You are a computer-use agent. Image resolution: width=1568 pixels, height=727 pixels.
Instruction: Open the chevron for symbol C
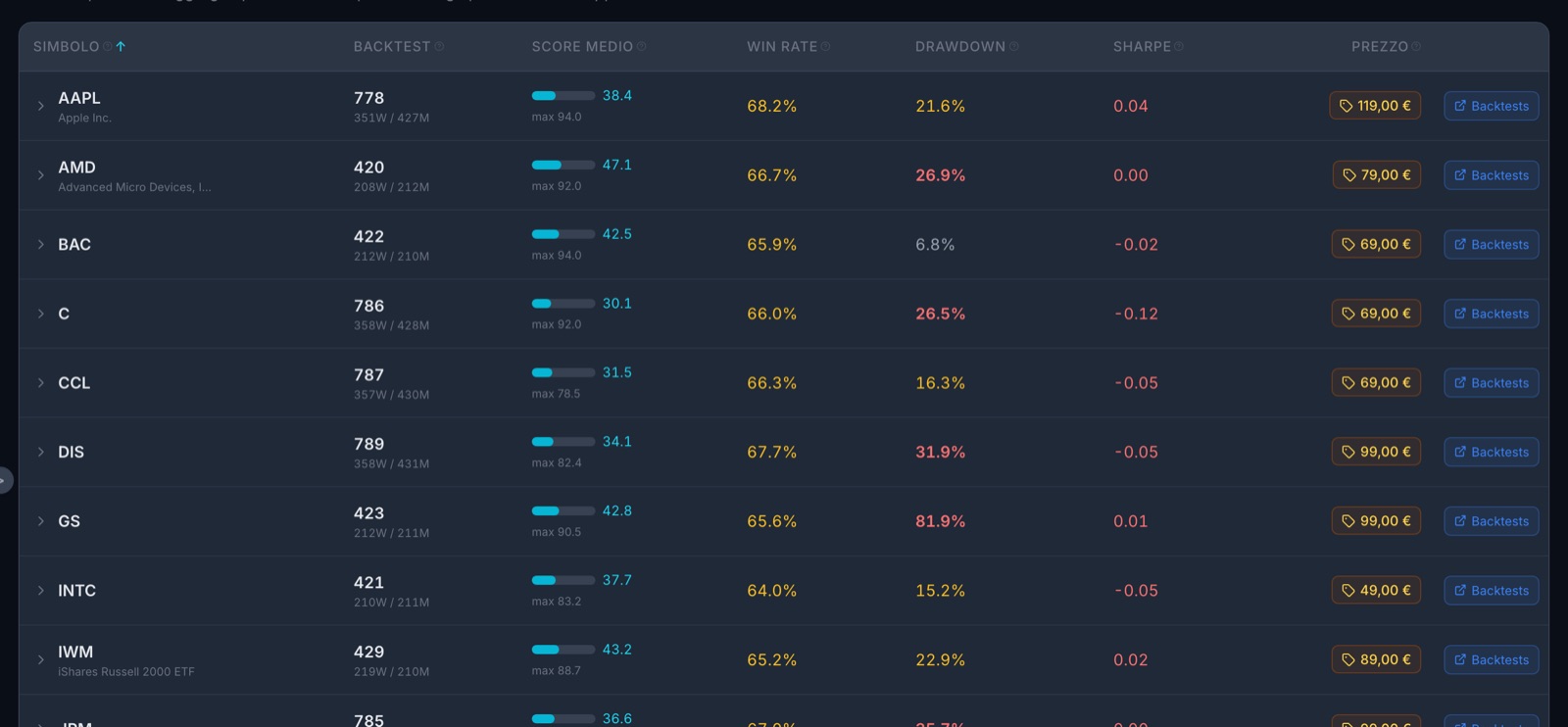click(x=41, y=314)
